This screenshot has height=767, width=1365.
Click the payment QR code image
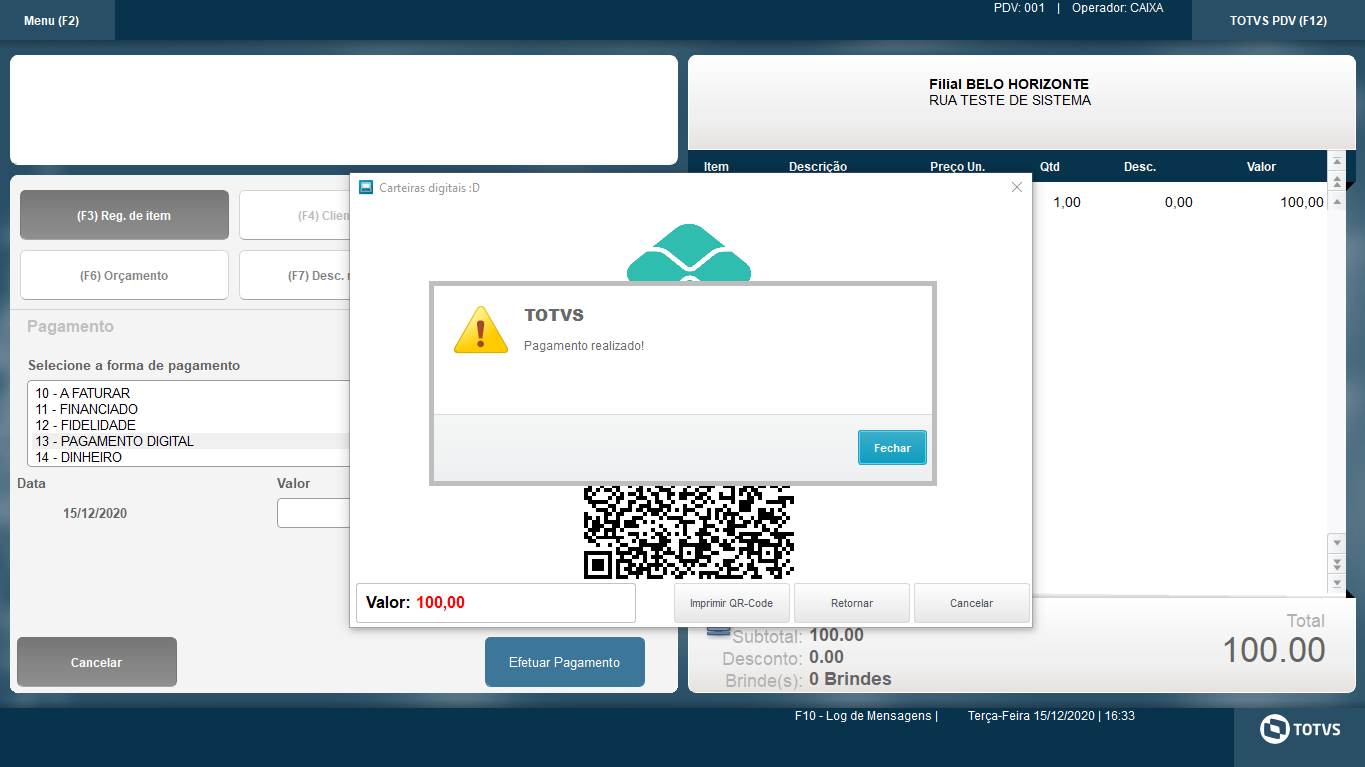click(x=688, y=532)
